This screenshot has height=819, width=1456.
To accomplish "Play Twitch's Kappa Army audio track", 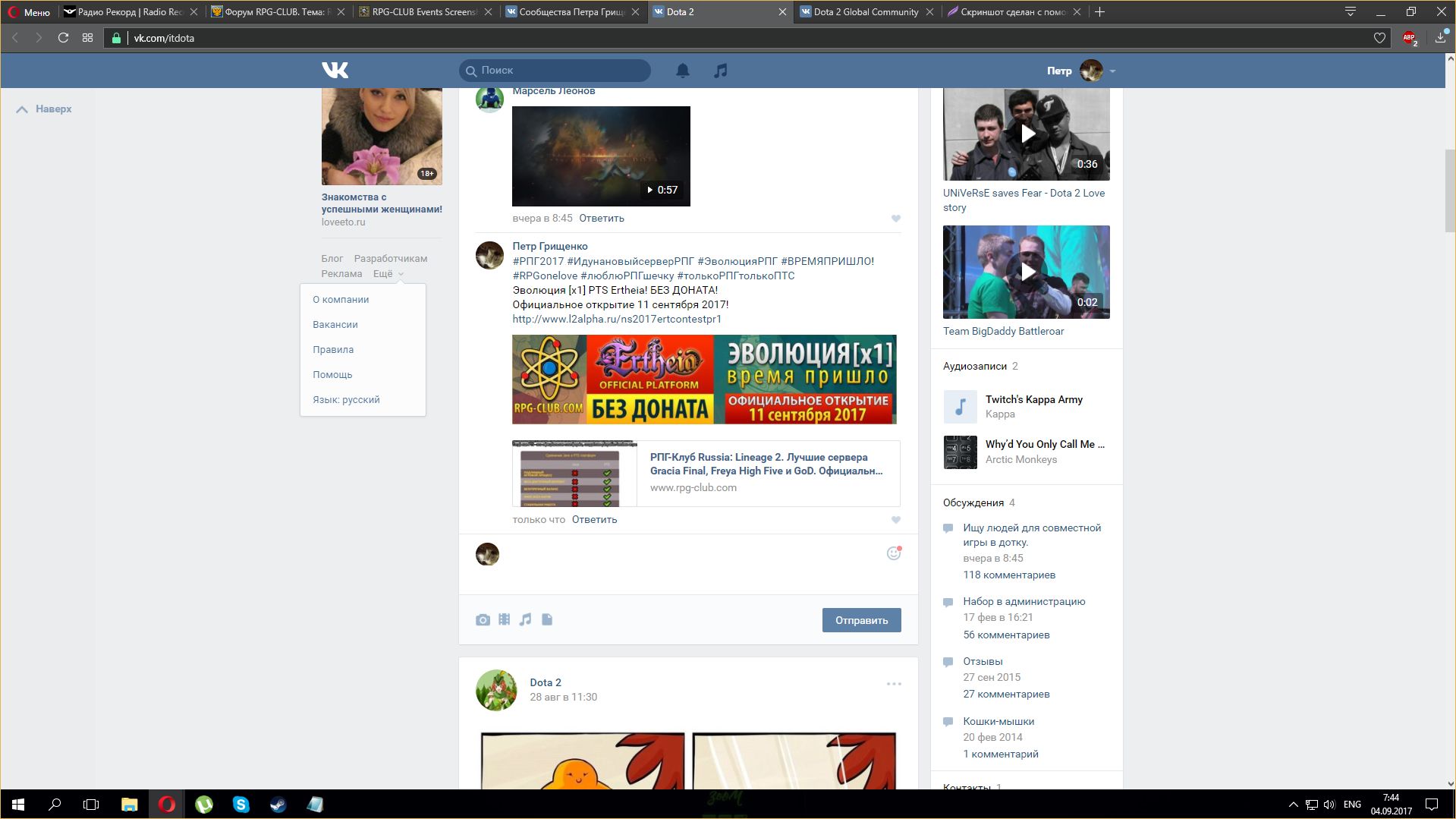I will (x=960, y=407).
